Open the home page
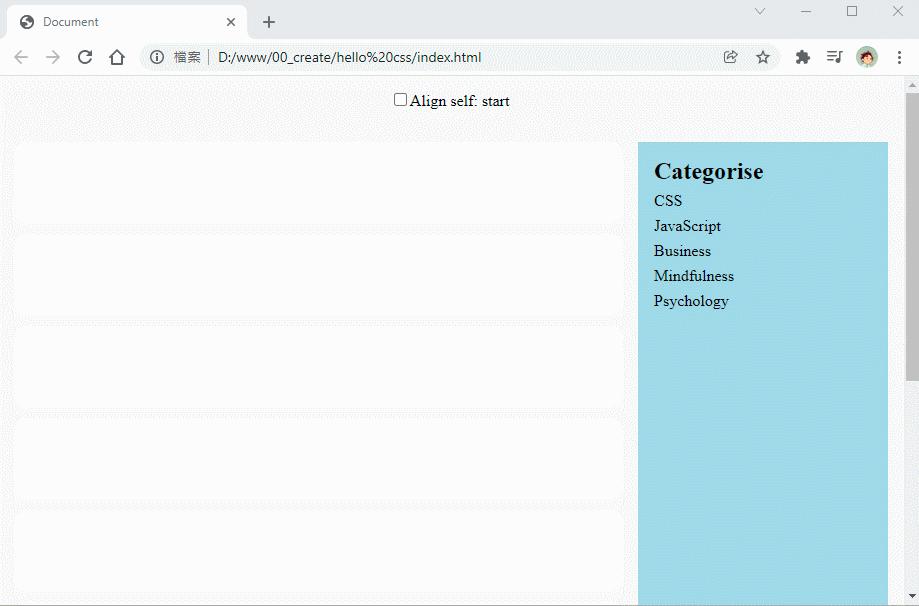 pyautogui.click(x=116, y=57)
